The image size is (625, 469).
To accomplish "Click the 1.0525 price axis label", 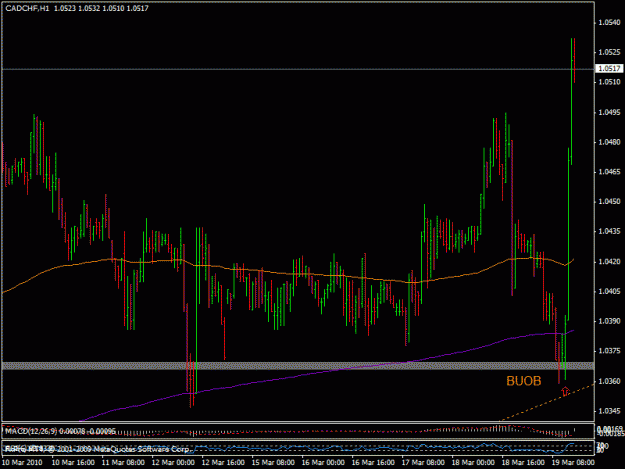I will 609,52.
